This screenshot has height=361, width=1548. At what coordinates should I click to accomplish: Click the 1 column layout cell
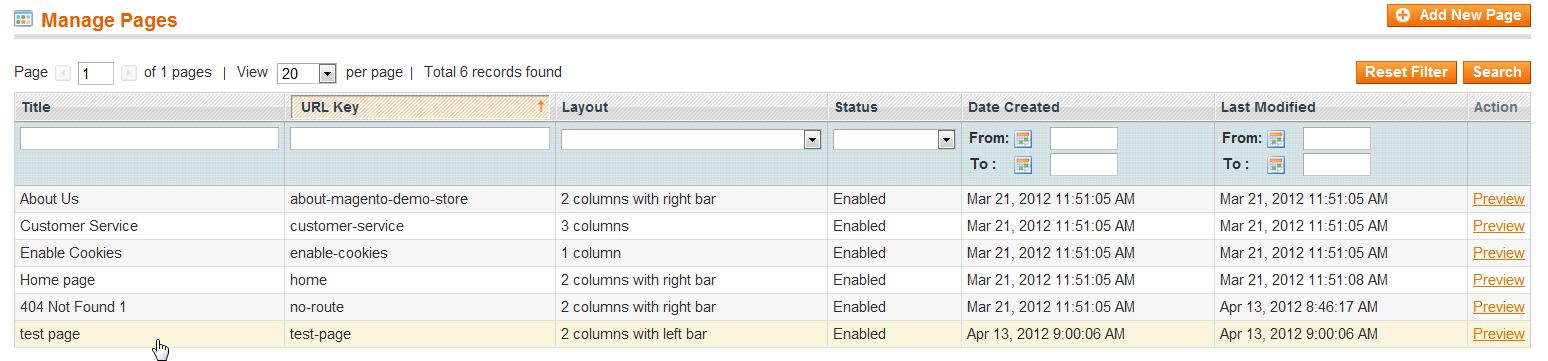pyautogui.click(x=692, y=253)
